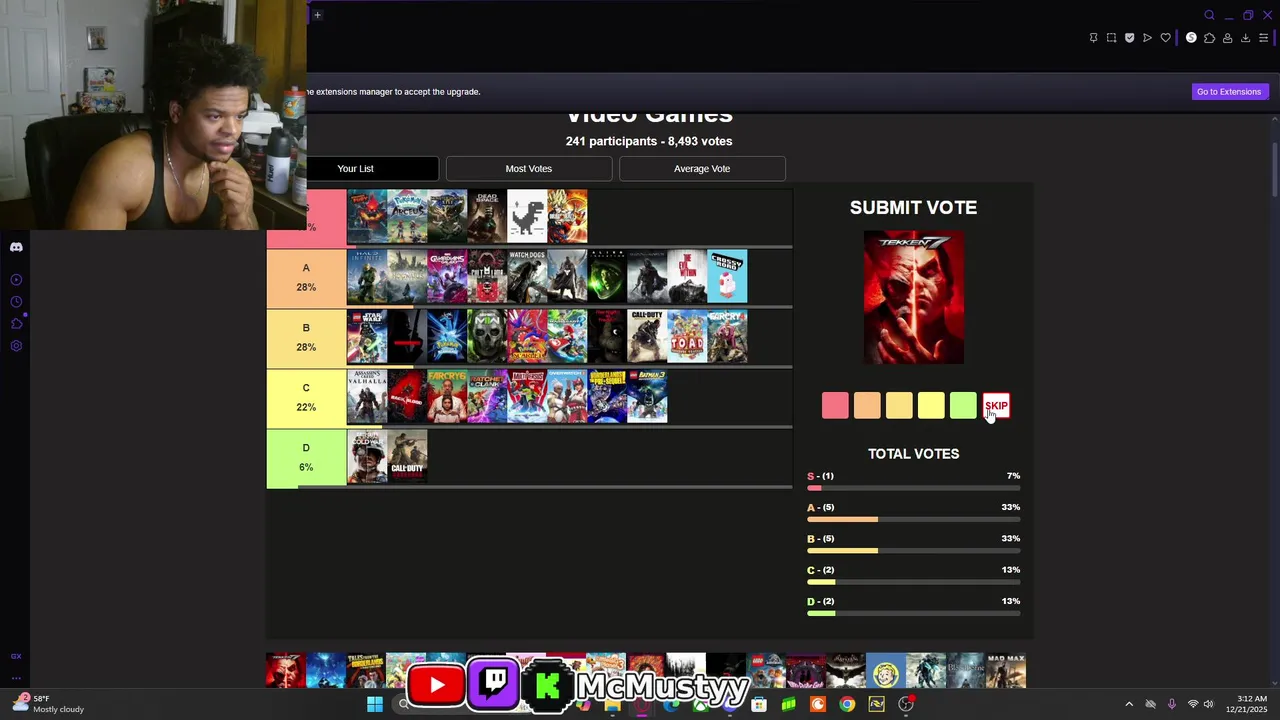Image resolution: width=1280 pixels, height=720 pixels.
Task: Open the Microsoft Store icon on the taskbar
Action: (x=759, y=704)
